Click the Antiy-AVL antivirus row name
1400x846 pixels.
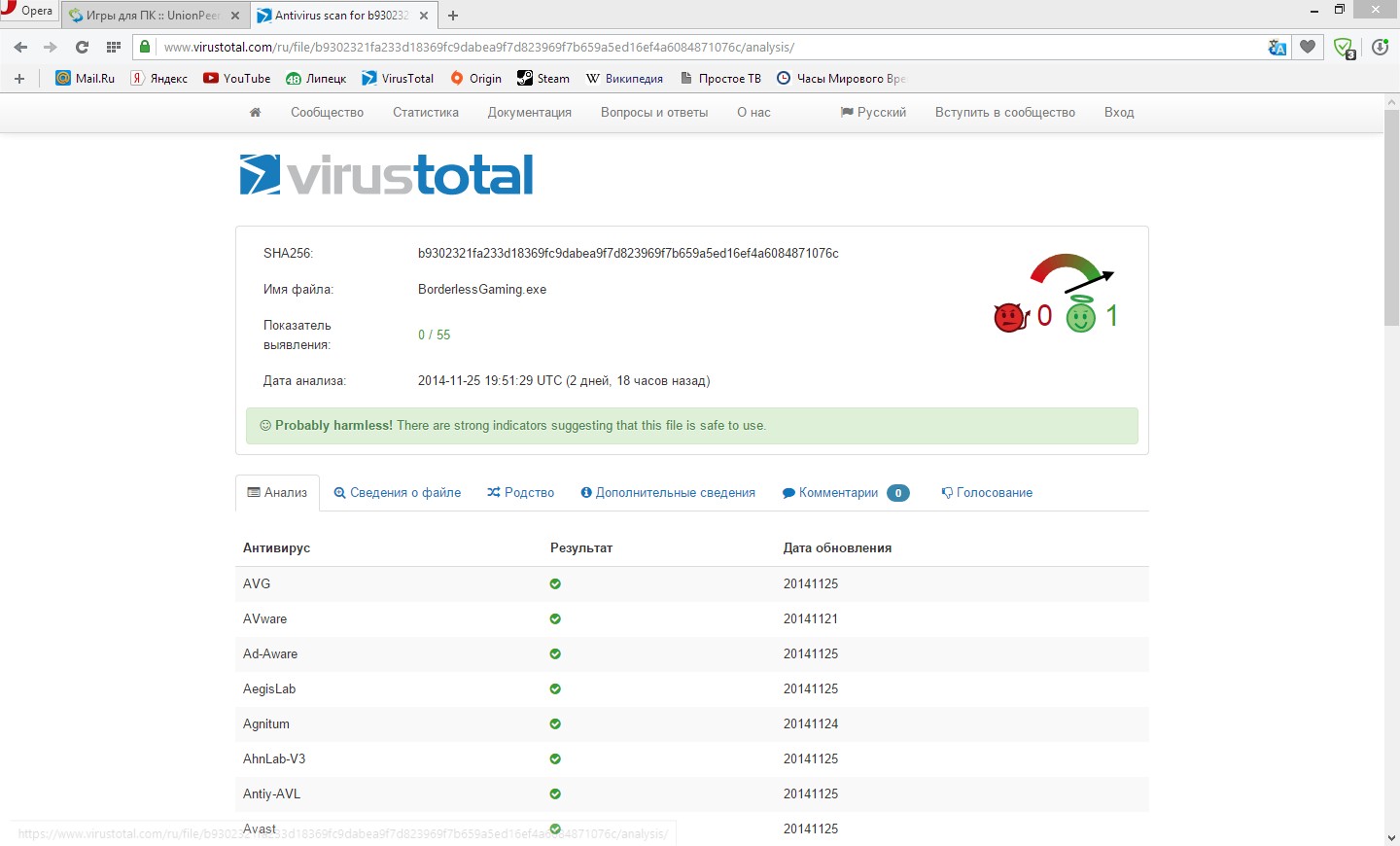(272, 793)
